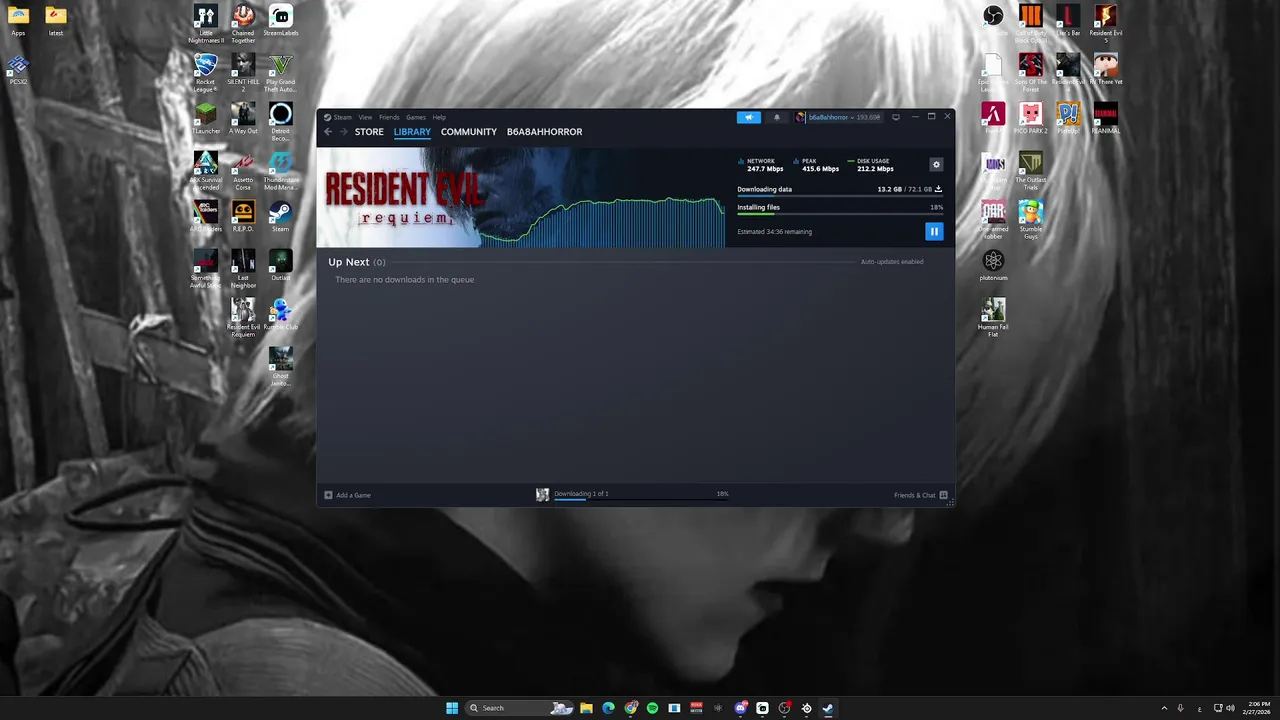Go back with Steam's back arrow
Image resolution: width=1280 pixels, height=720 pixels.
click(328, 132)
